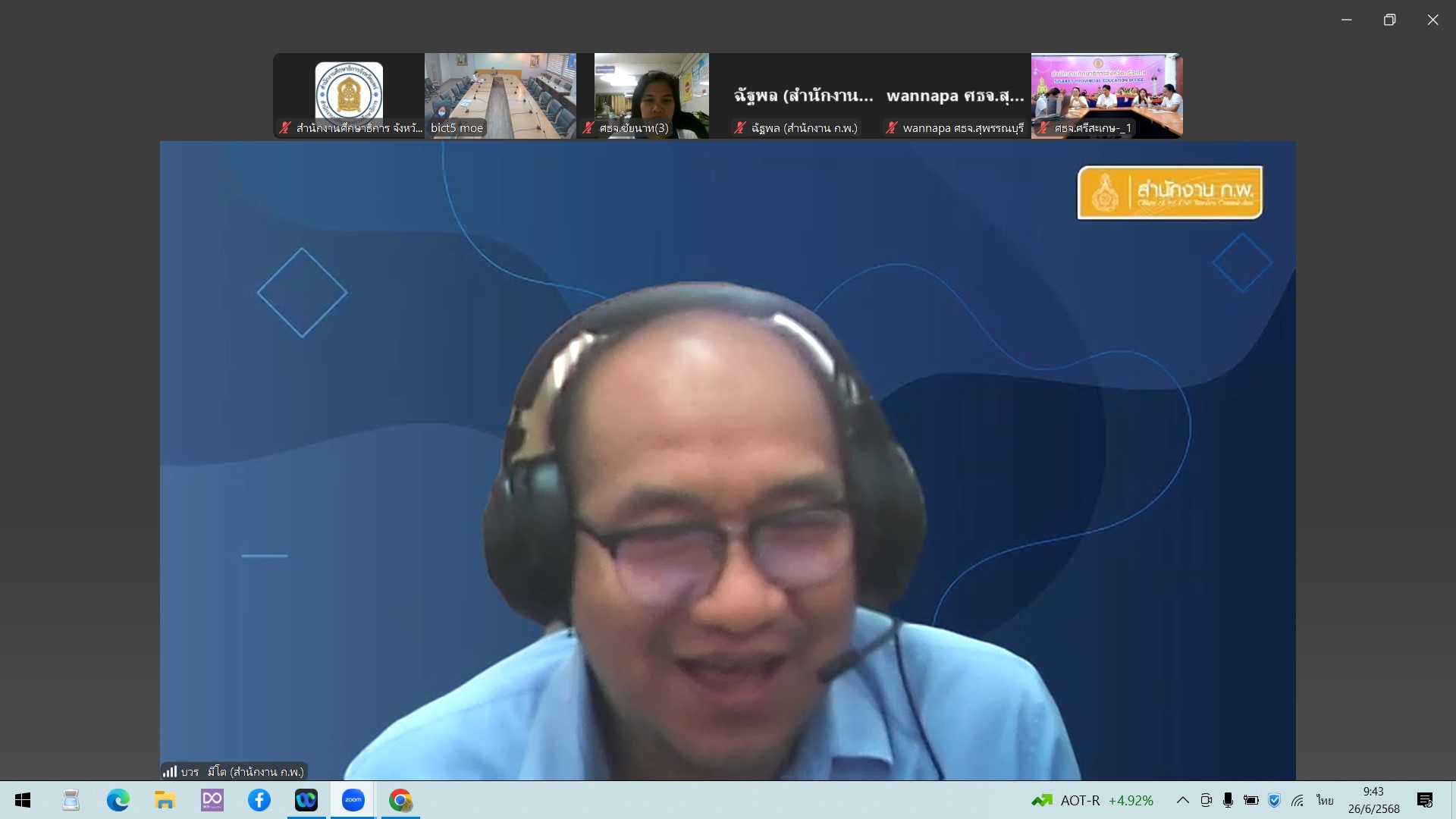Open Google Chrome from taskbar
Viewport: 1456px width, 819px height.
click(400, 800)
